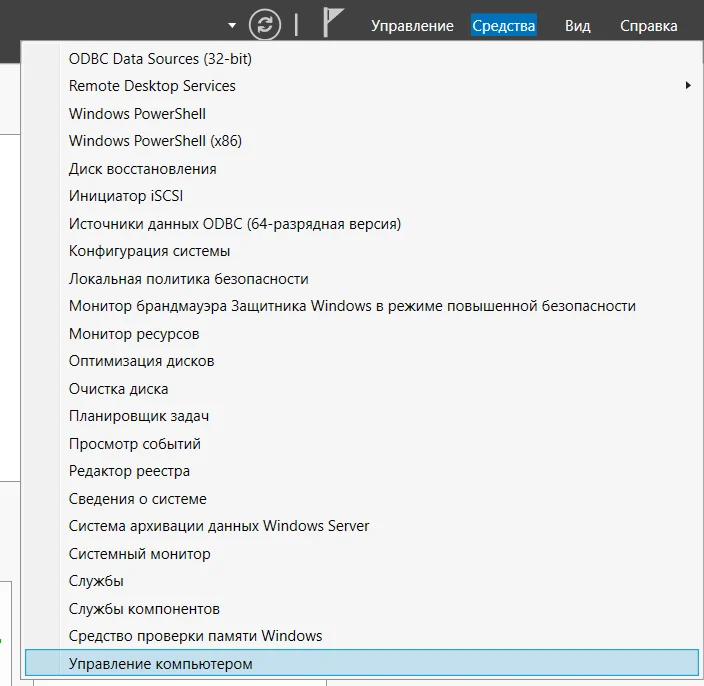Expand the dropdown arrow beside refresh
Screen dimensions: 704x686
(x=232, y=26)
